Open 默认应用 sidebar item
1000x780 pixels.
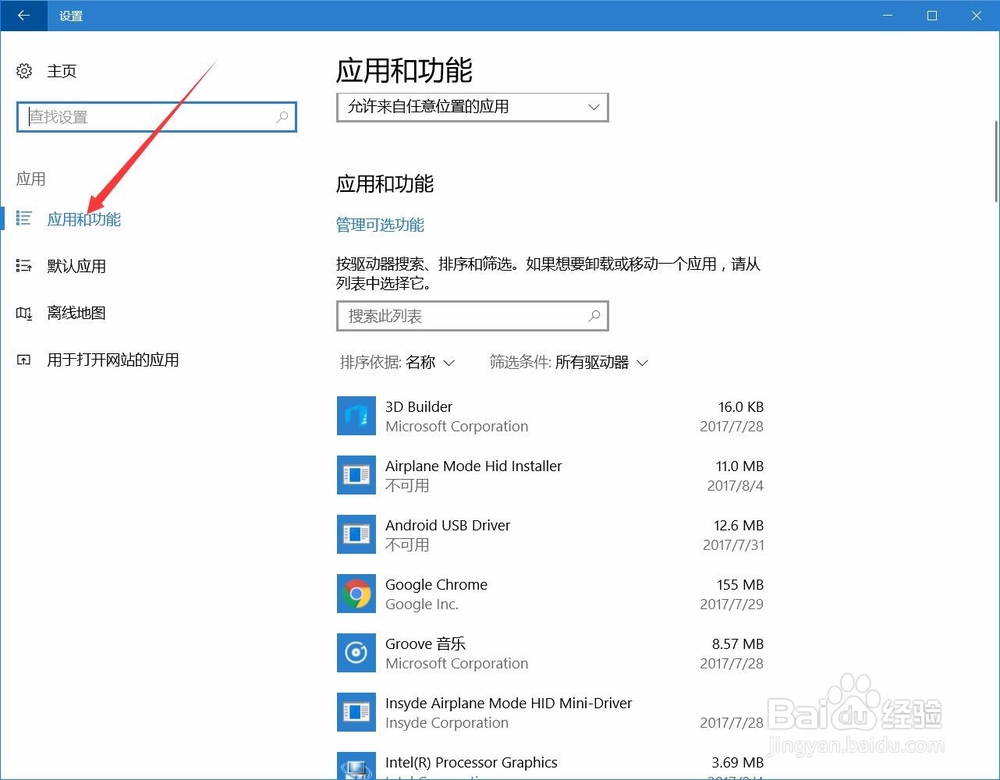point(76,266)
